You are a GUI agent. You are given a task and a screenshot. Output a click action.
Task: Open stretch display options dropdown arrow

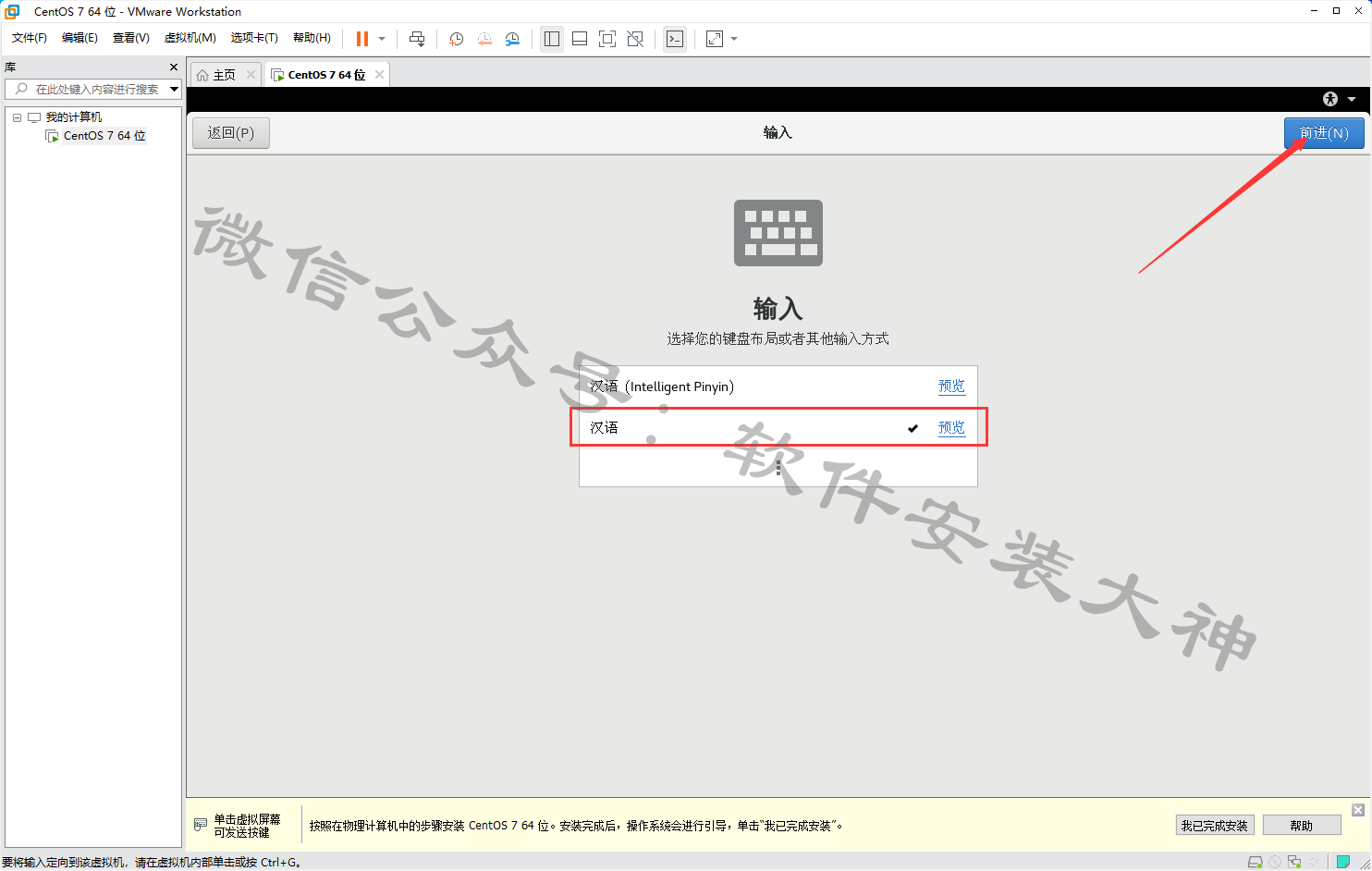pos(734,39)
